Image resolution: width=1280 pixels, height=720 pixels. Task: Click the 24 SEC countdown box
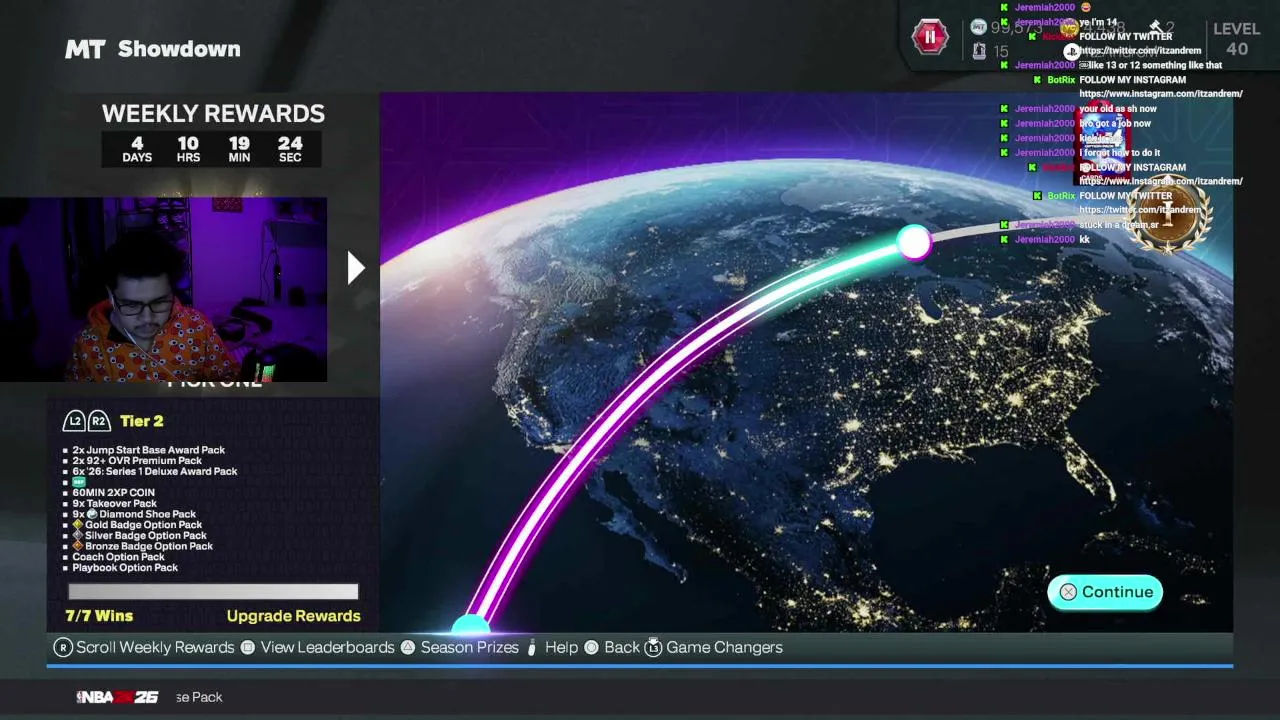pyautogui.click(x=290, y=149)
